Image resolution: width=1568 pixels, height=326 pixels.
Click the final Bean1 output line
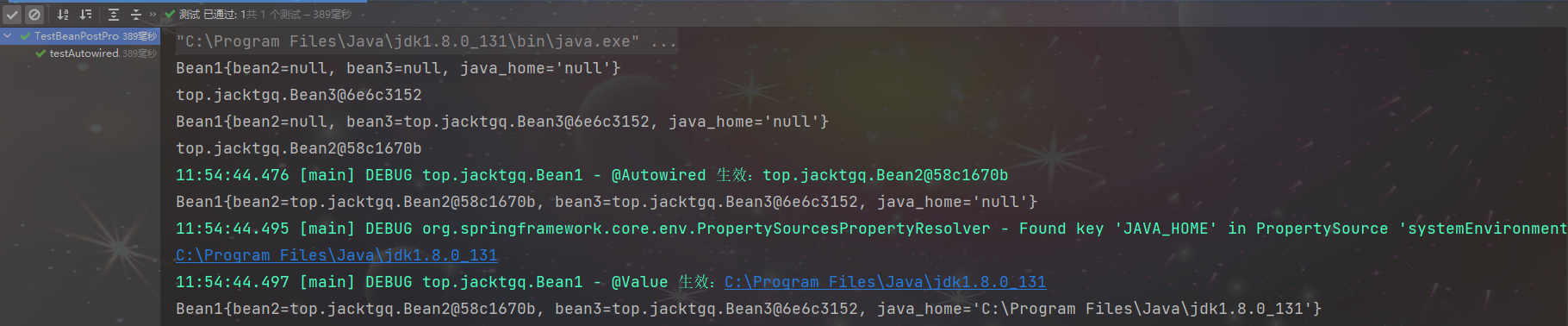click(749, 309)
